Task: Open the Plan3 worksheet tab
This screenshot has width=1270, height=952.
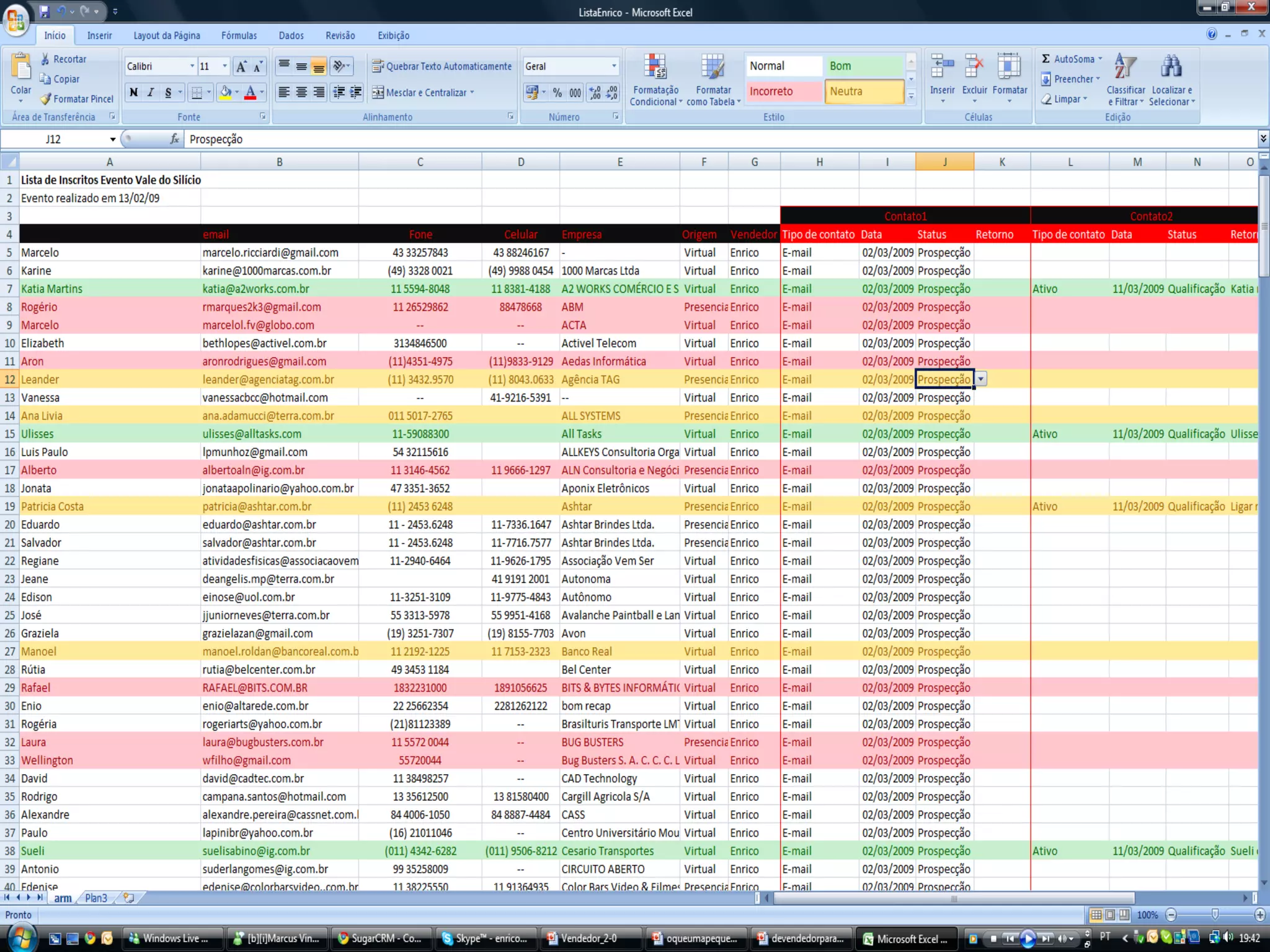Action: (x=95, y=898)
